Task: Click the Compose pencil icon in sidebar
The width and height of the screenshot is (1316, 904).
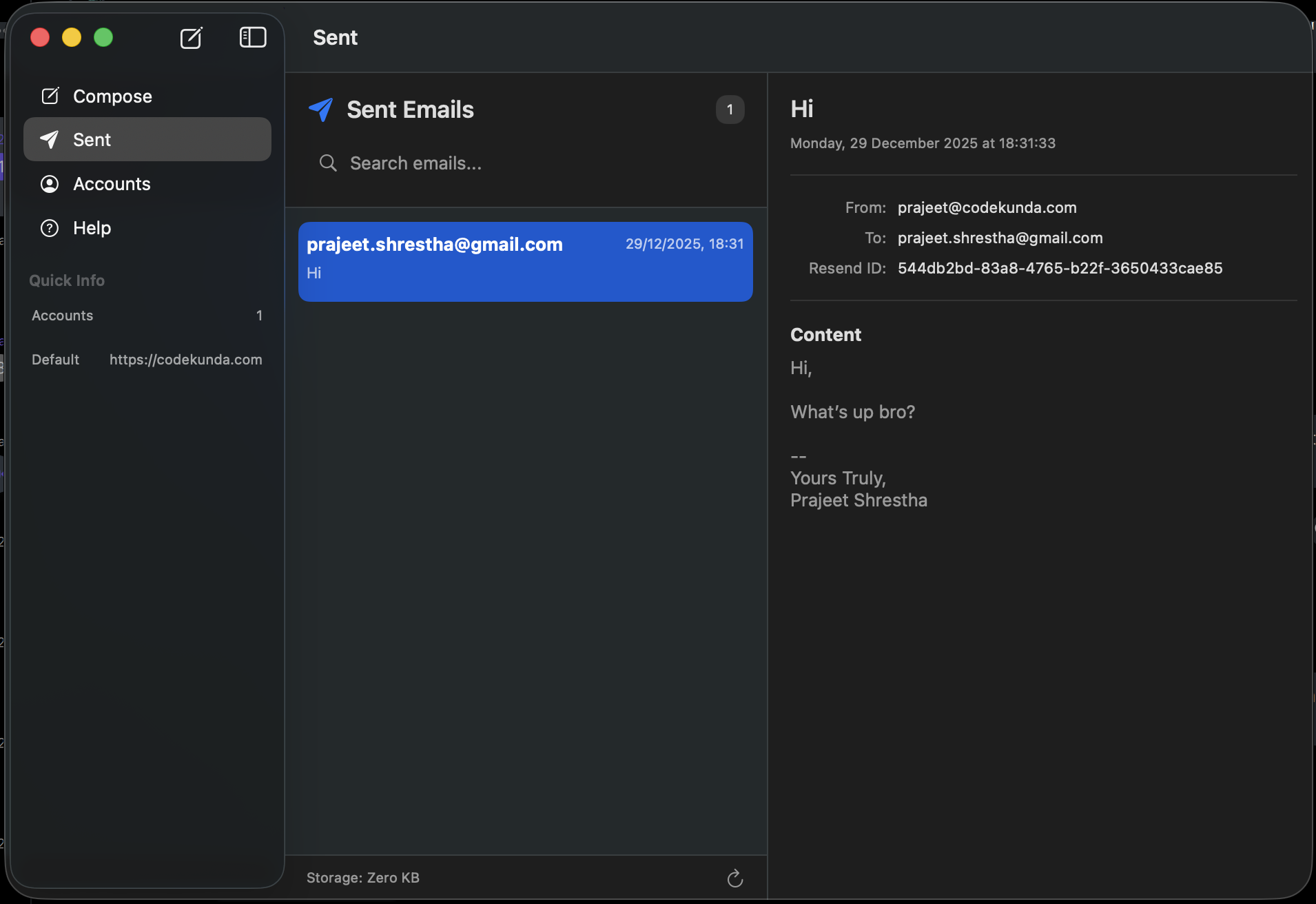Action: tap(50, 96)
